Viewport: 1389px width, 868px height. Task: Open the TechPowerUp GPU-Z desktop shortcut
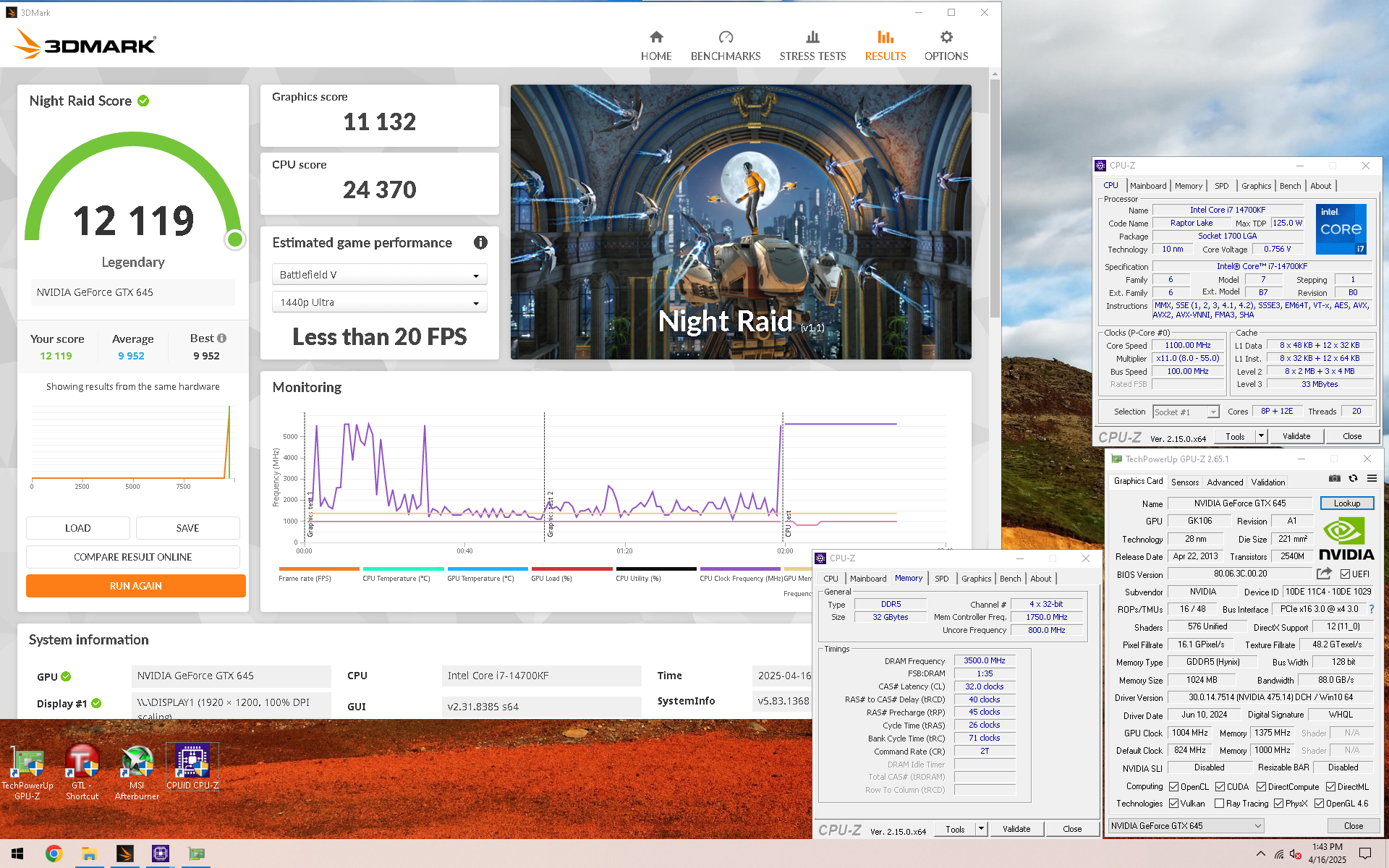[27, 771]
